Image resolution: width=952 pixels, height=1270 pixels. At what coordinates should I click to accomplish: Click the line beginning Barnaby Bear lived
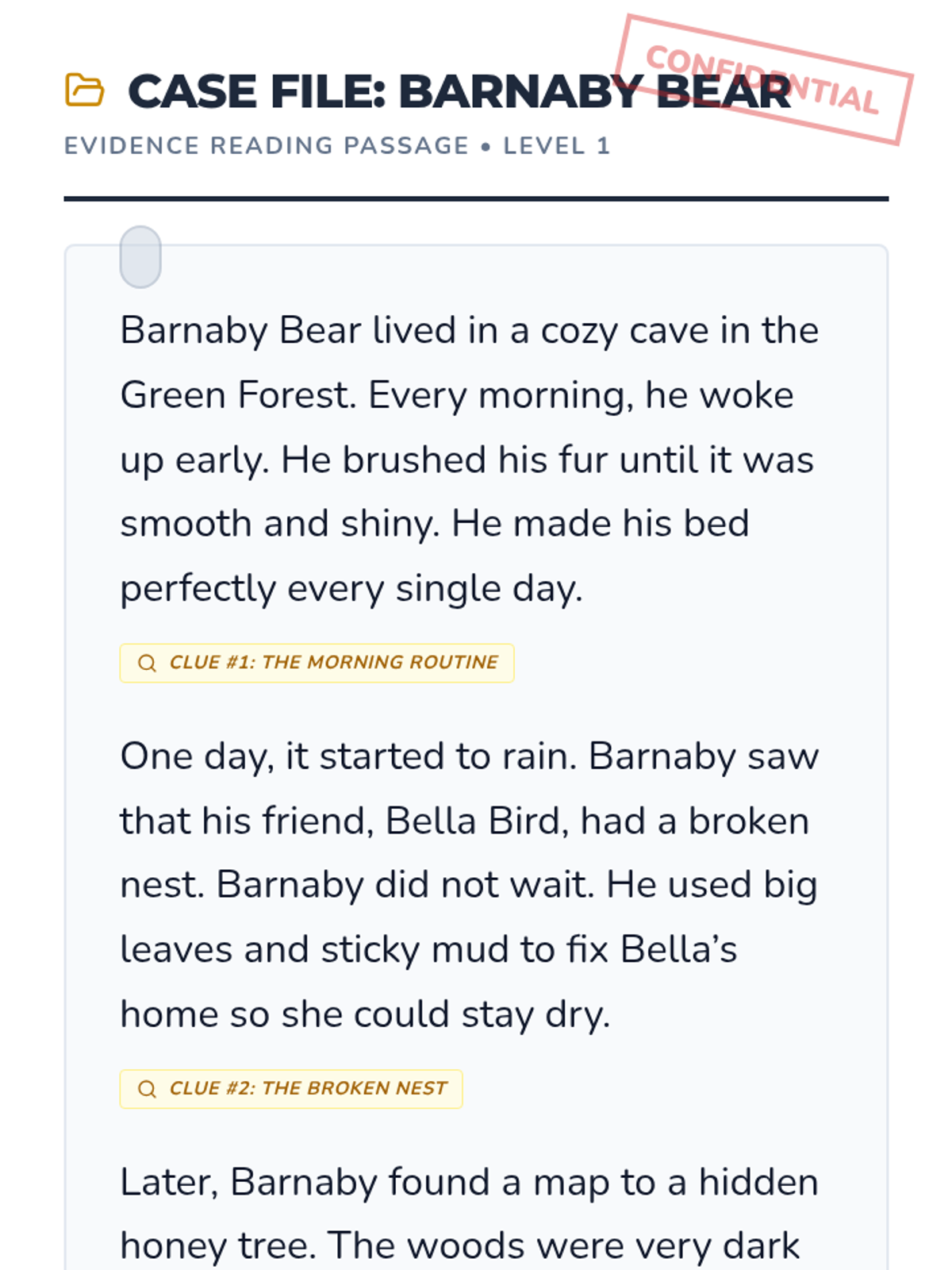click(469, 331)
